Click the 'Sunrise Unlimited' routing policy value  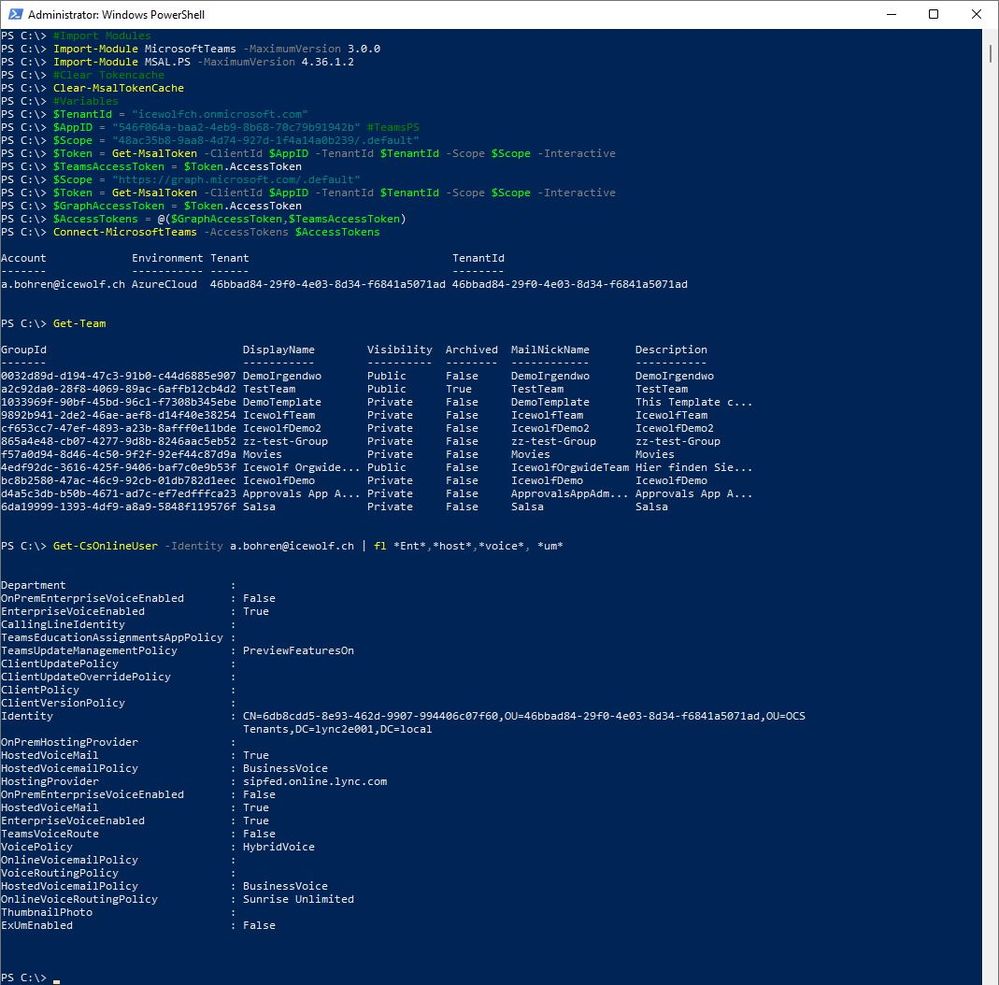click(x=298, y=900)
